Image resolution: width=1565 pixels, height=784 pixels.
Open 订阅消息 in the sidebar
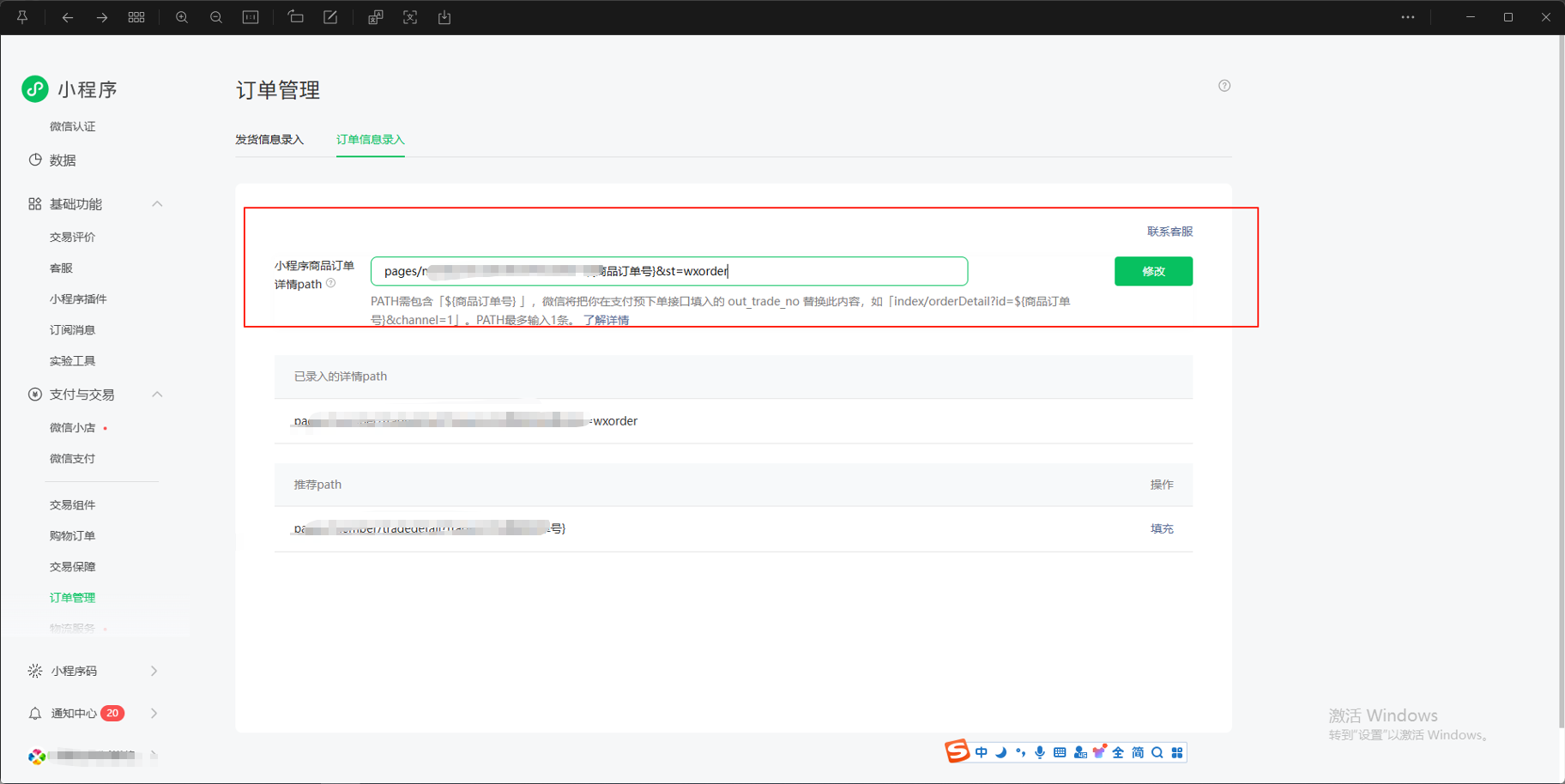pyautogui.click(x=73, y=329)
